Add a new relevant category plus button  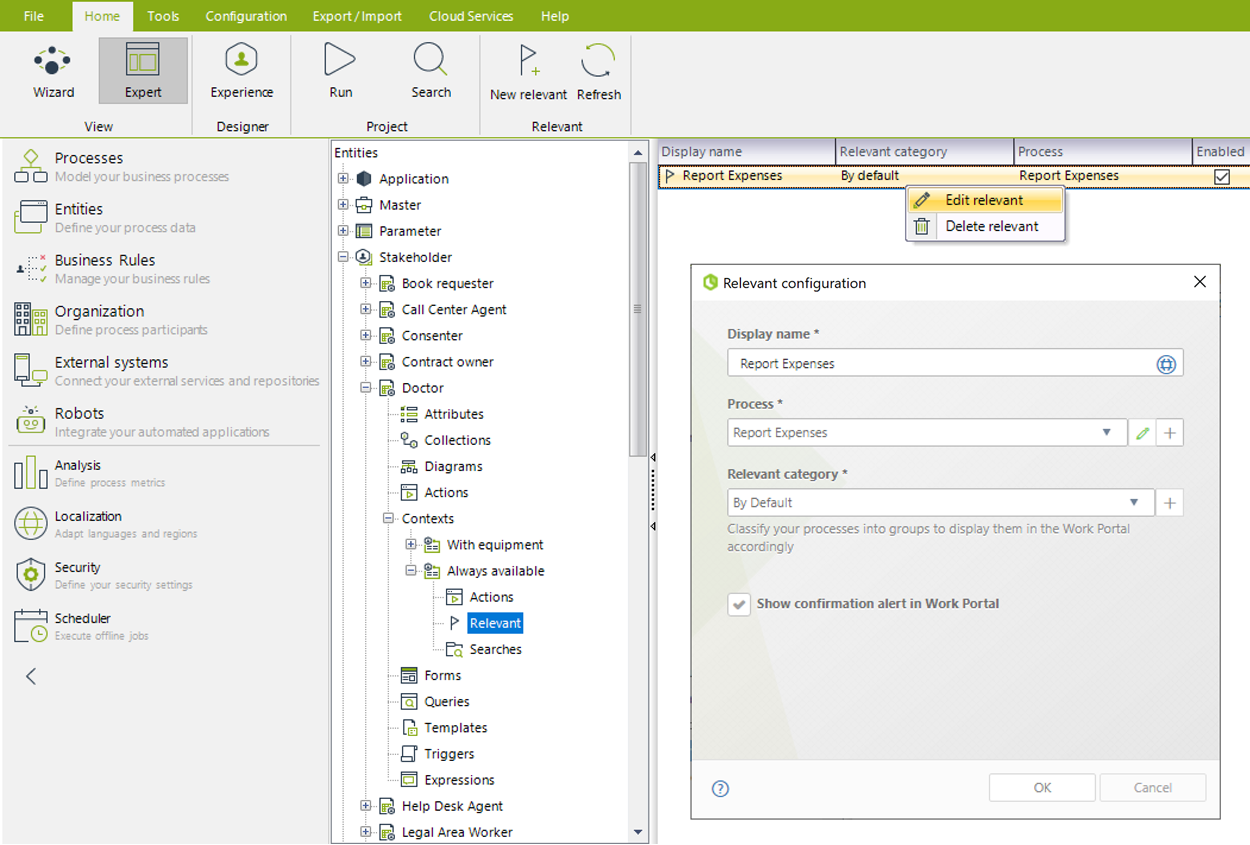1170,502
